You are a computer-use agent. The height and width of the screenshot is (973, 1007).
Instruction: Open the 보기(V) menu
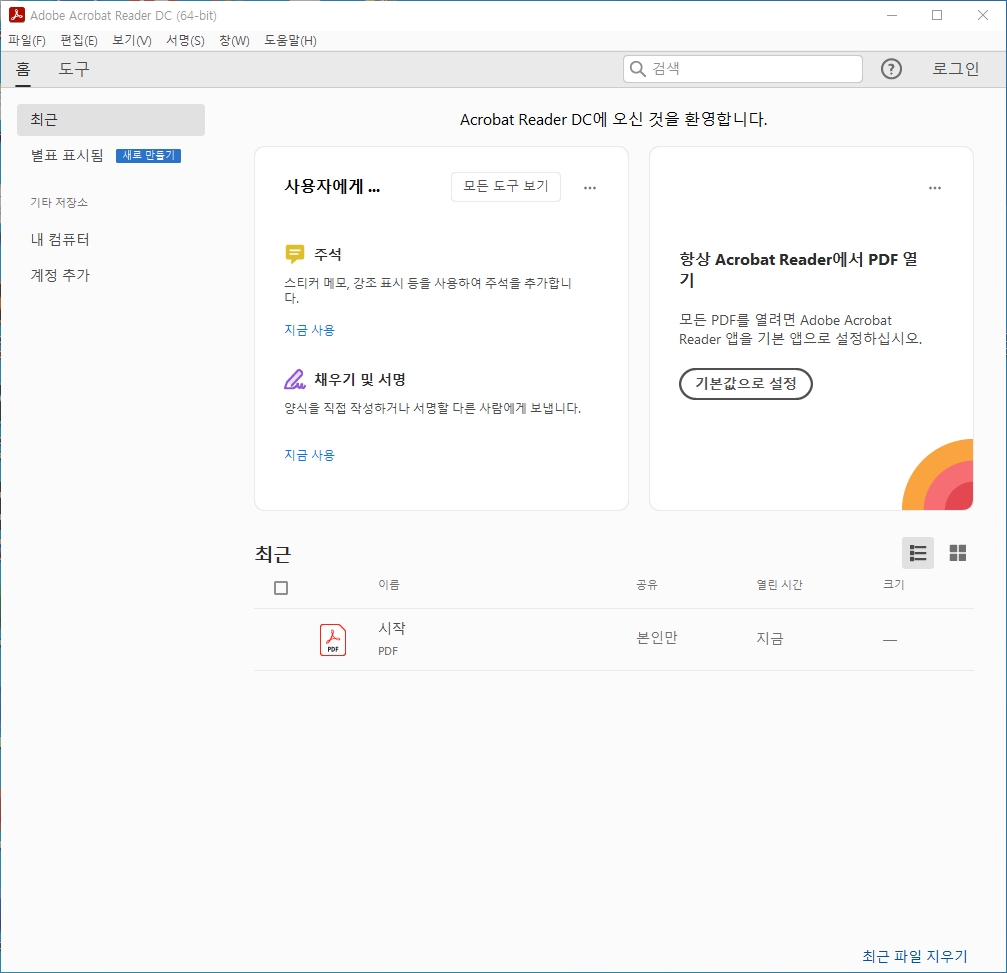tap(132, 40)
